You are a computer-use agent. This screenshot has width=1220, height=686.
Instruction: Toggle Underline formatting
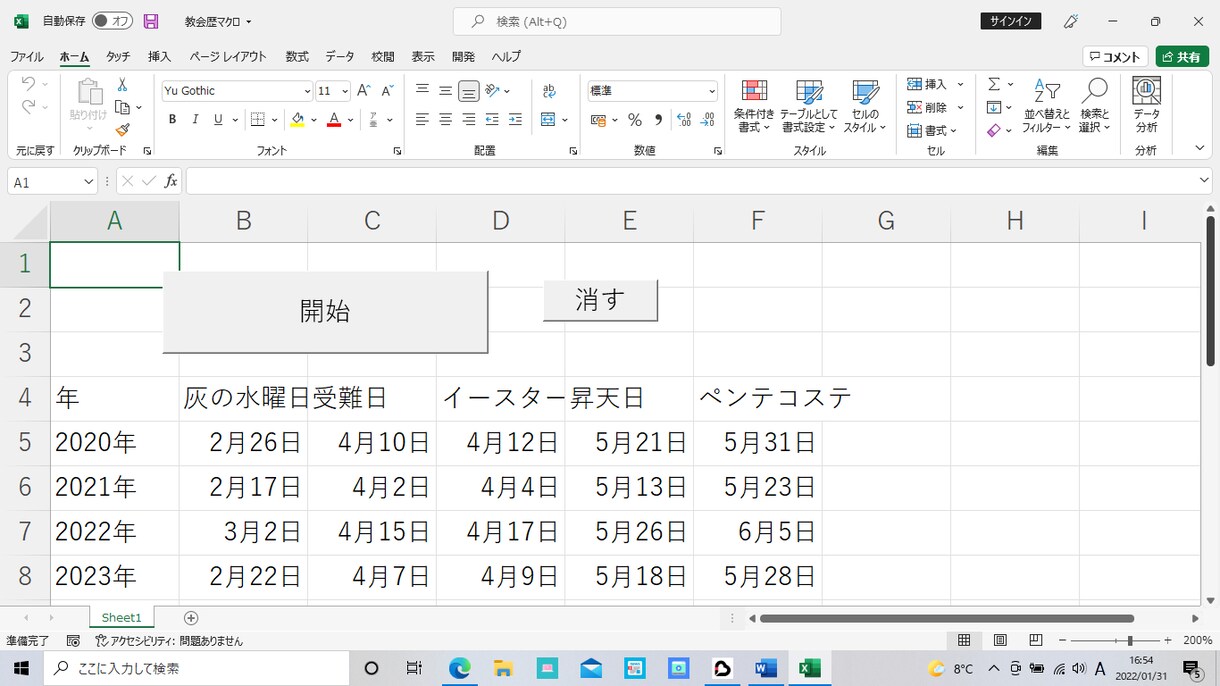coord(218,120)
